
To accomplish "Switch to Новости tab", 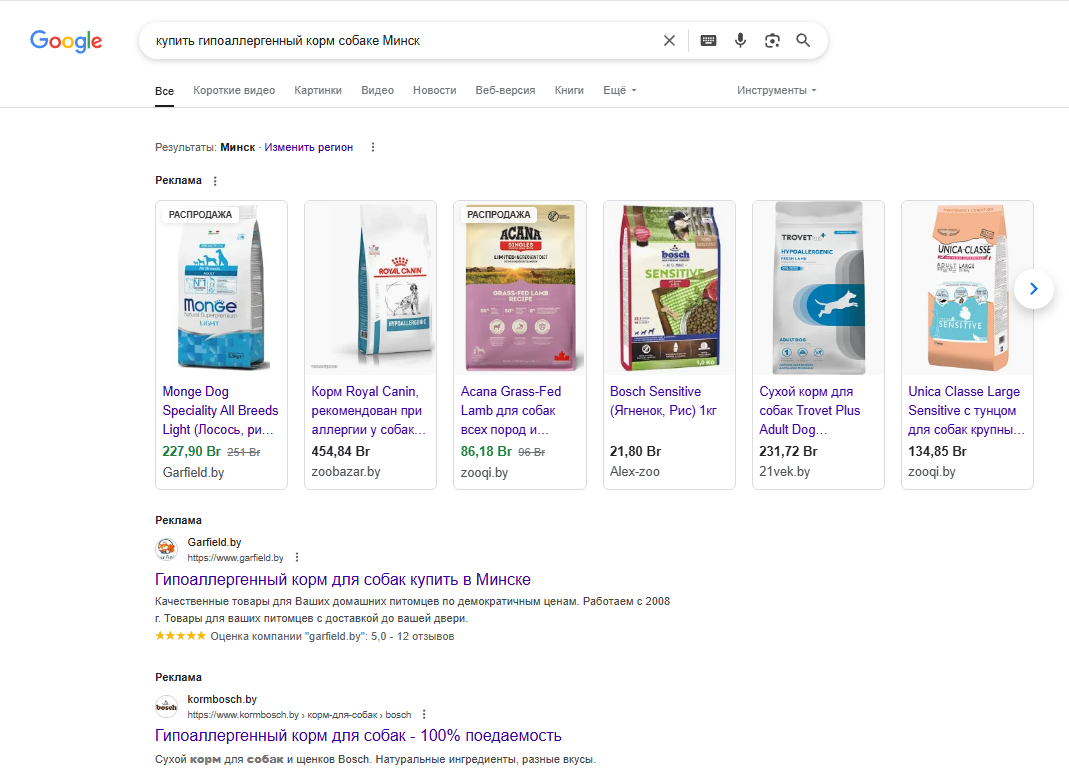I will point(434,90).
